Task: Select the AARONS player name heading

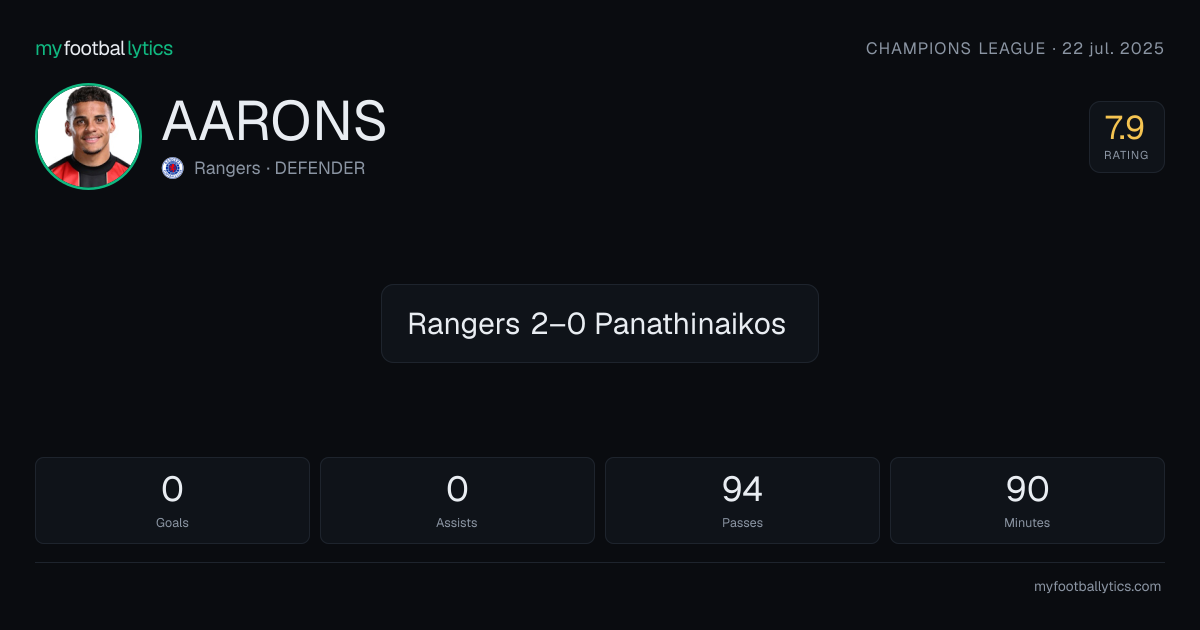Action: click(274, 121)
